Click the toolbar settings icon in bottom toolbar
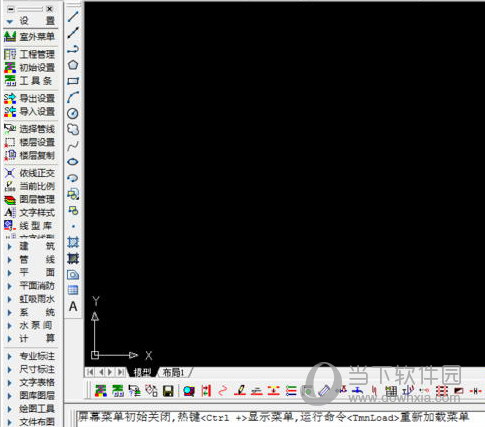 tap(117, 391)
